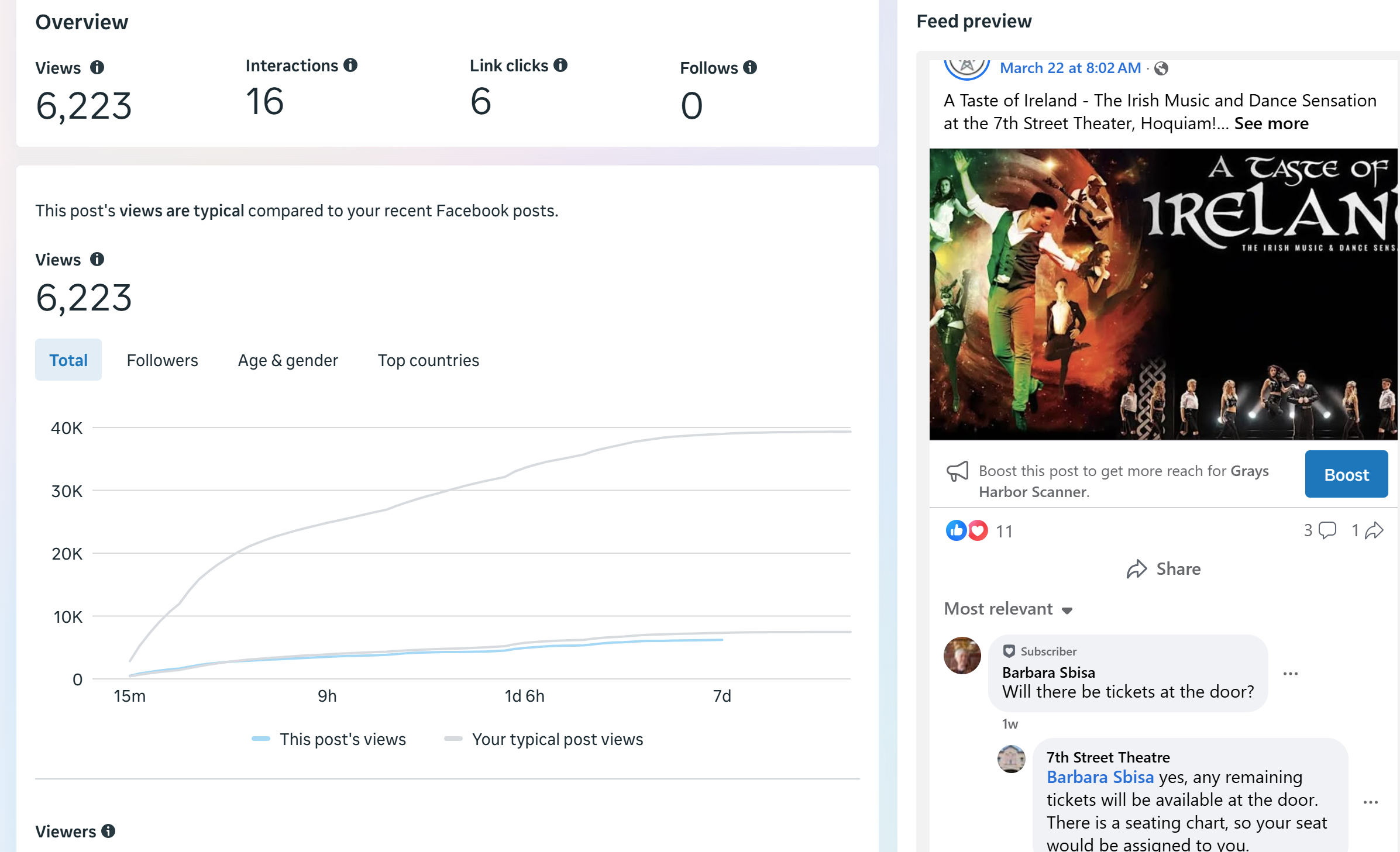Click the A Taste of Ireland post image
Image resolution: width=1400 pixels, height=852 pixels.
(x=1163, y=294)
